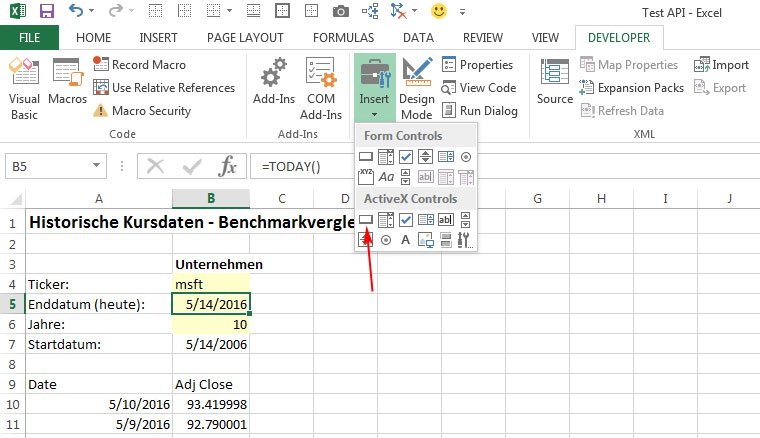The height and width of the screenshot is (438, 760).
Task: Select Form Controls List Box
Action: [x=446, y=157]
